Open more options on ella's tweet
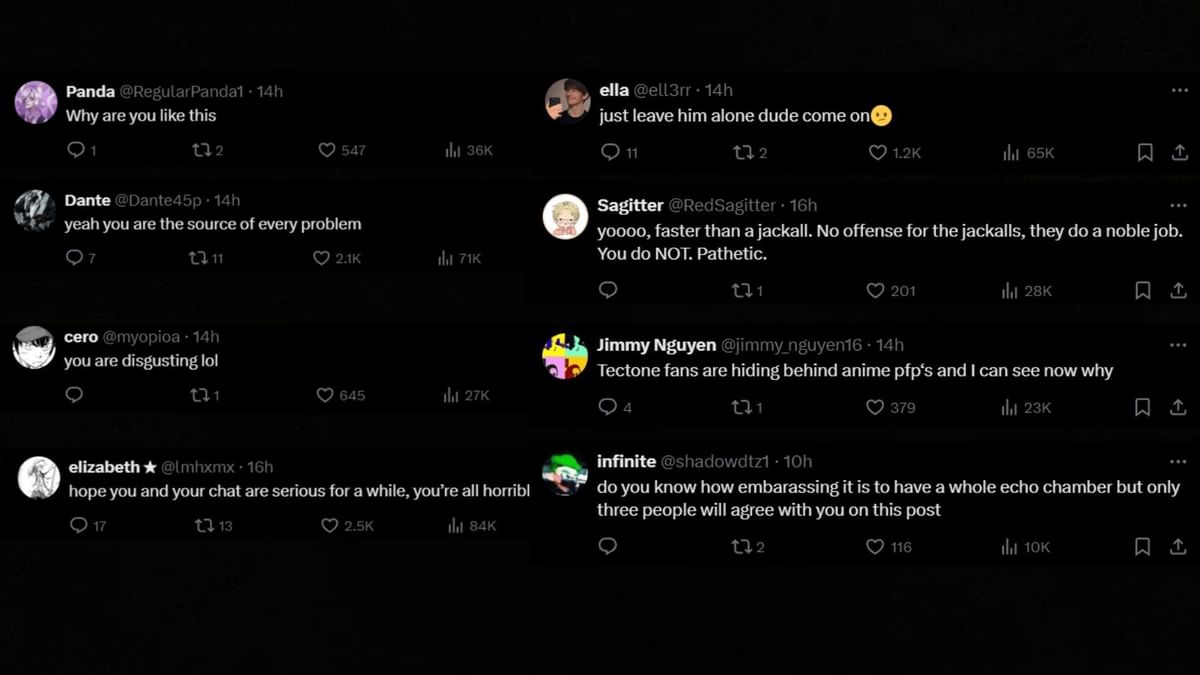 (x=1178, y=90)
